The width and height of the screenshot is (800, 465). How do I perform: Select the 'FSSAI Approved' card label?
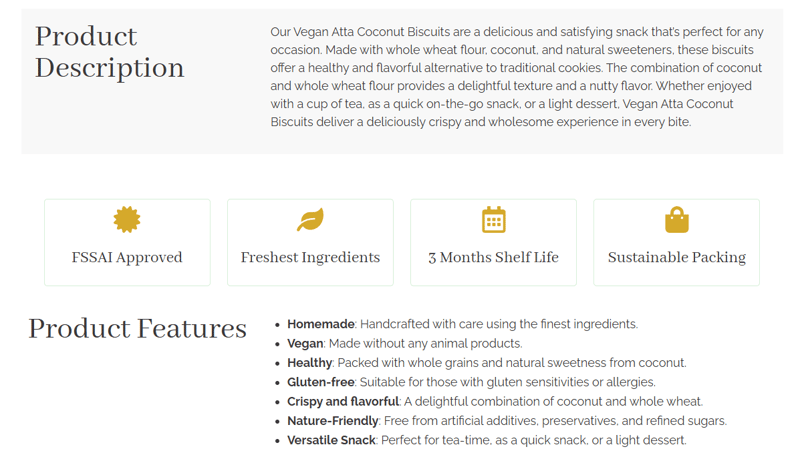click(x=127, y=257)
